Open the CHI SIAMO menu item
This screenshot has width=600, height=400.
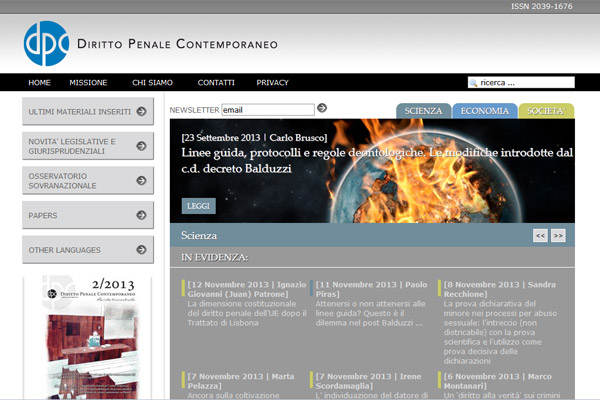152,83
